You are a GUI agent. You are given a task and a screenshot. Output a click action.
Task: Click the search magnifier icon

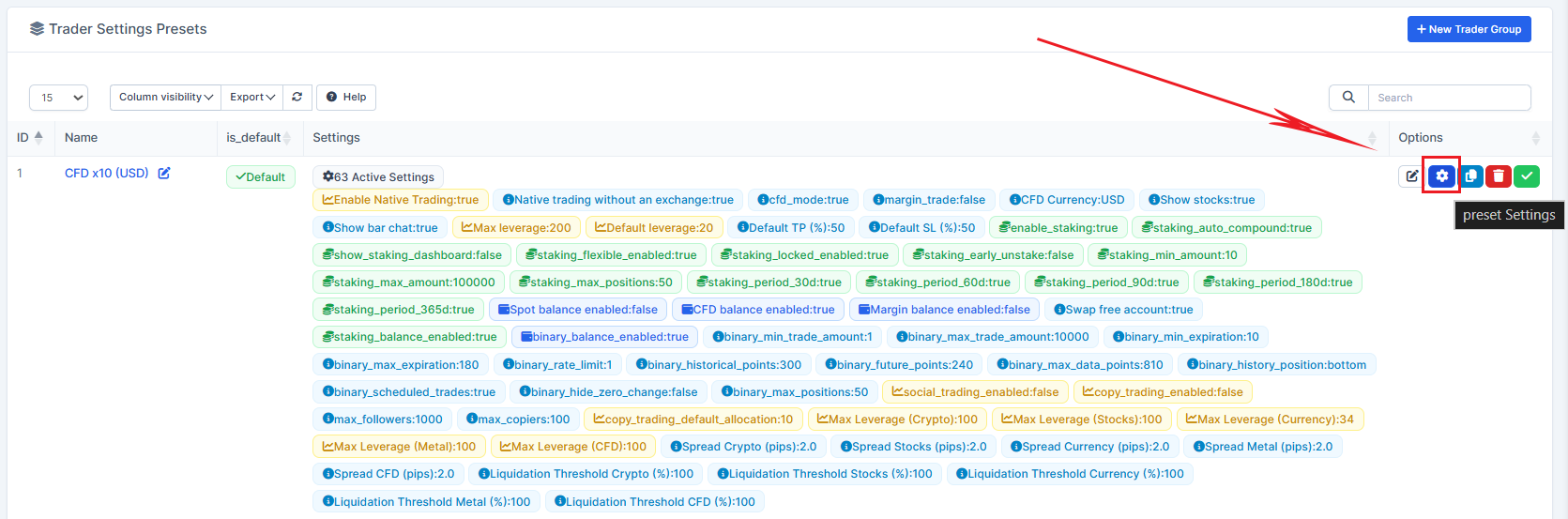(1348, 97)
